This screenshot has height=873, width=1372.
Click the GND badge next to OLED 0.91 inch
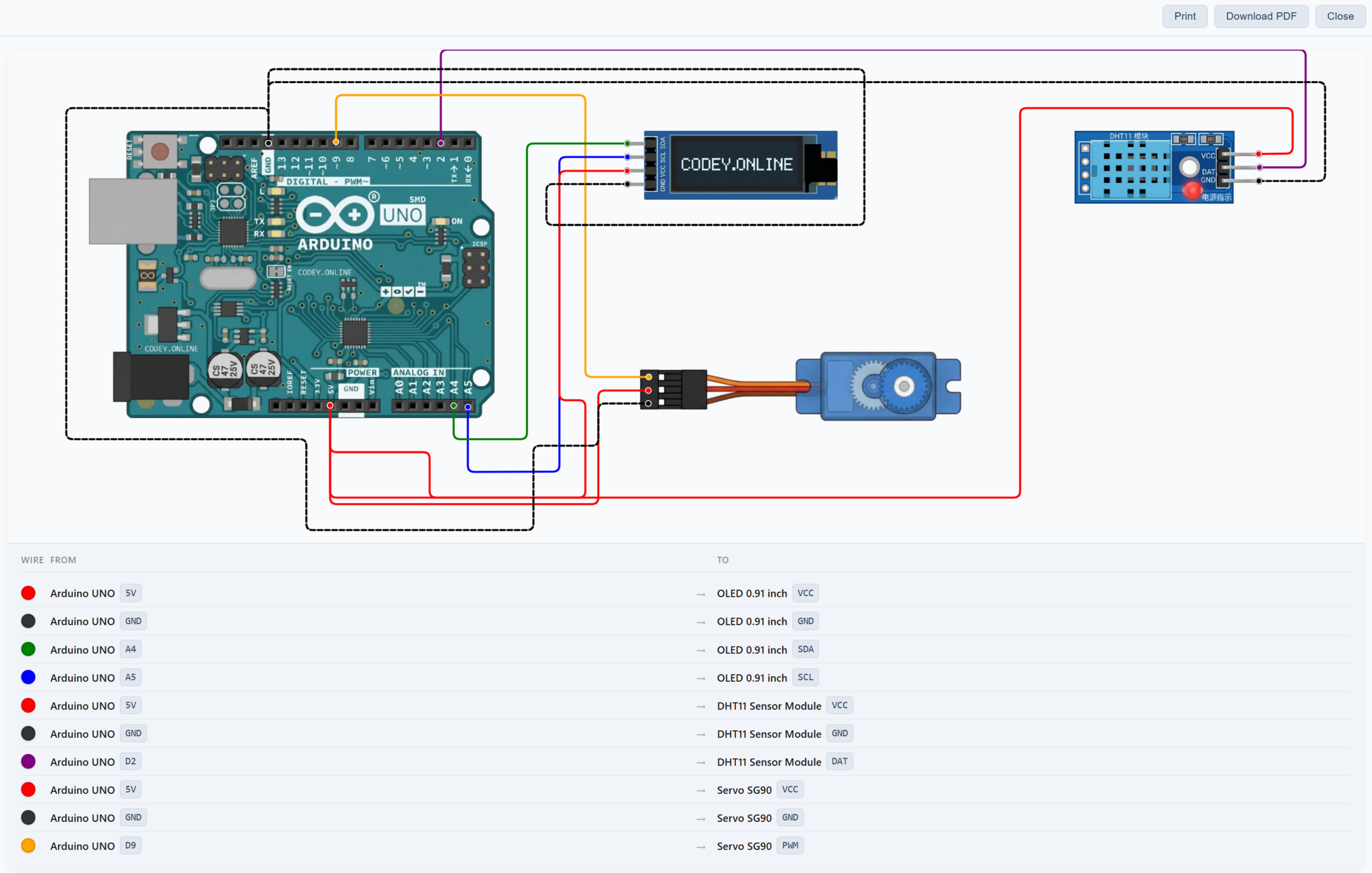pos(806,621)
